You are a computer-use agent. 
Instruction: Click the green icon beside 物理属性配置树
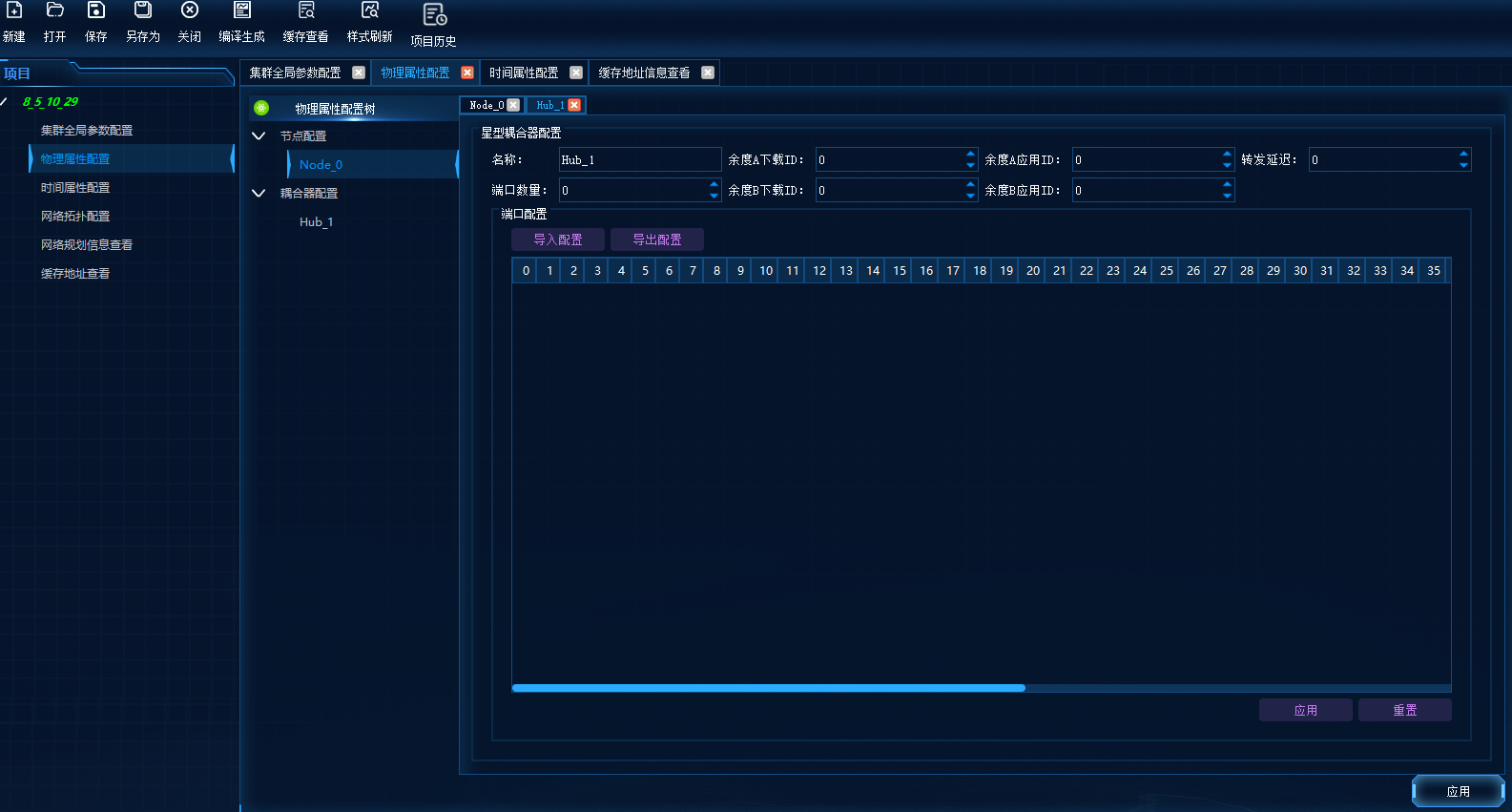tap(261, 108)
